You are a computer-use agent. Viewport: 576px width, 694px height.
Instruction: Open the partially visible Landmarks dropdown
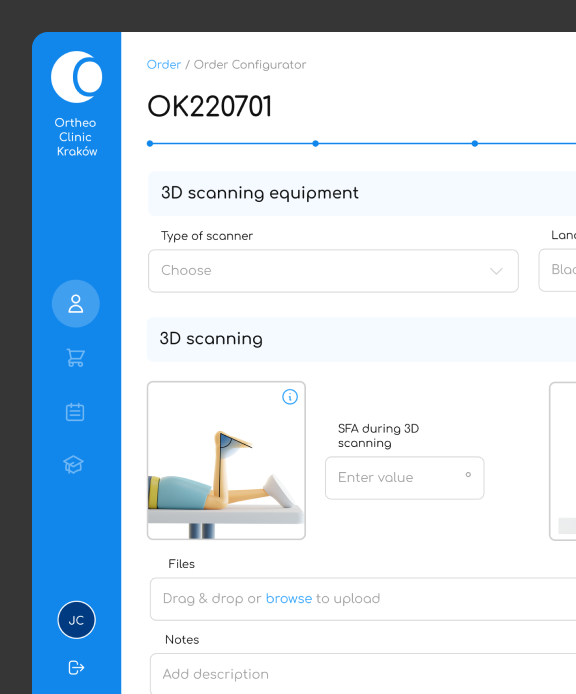(x=557, y=270)
